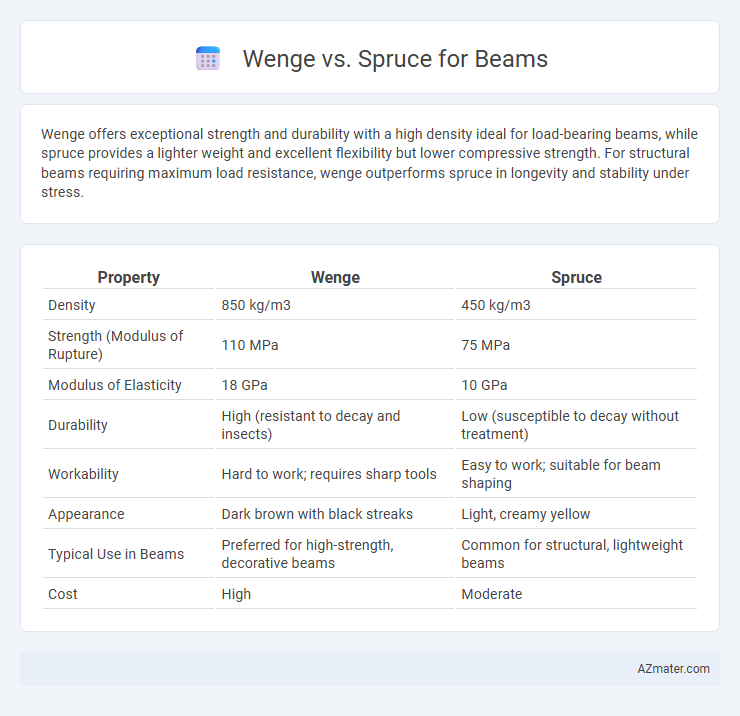Click the 'Modulus of Elasticity' label

click(115, 385)
